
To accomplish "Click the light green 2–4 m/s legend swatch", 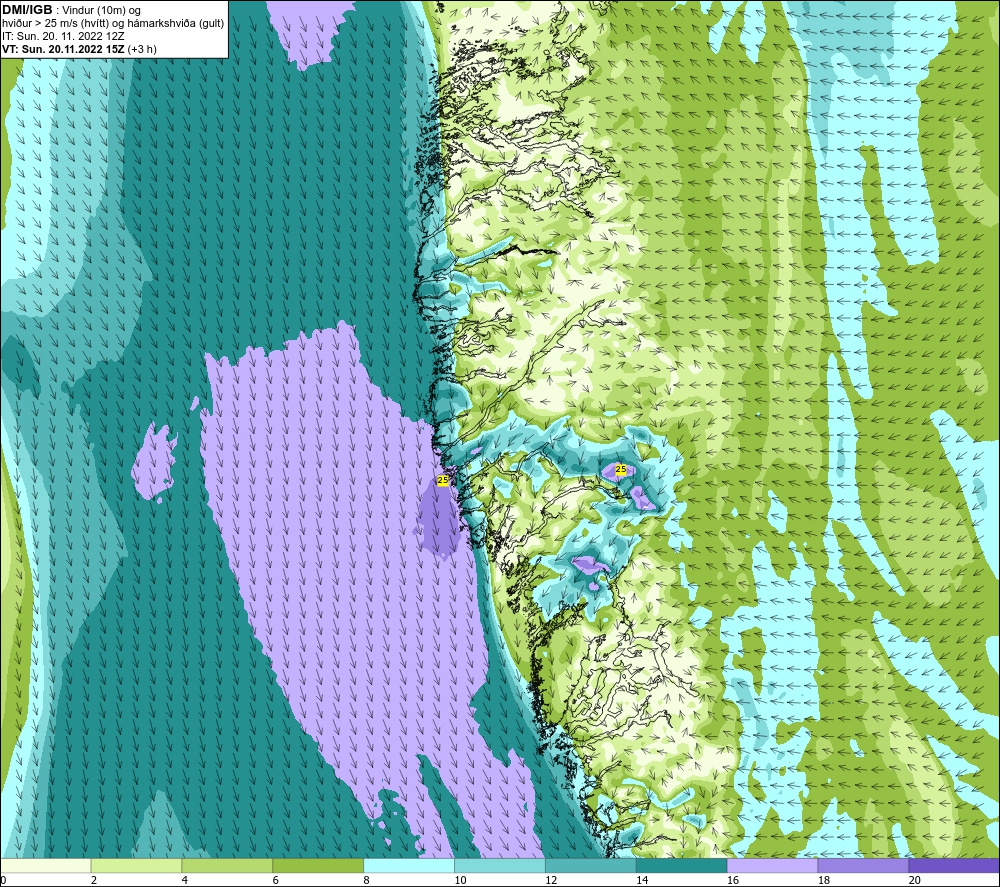I will (x=136, y=865).
